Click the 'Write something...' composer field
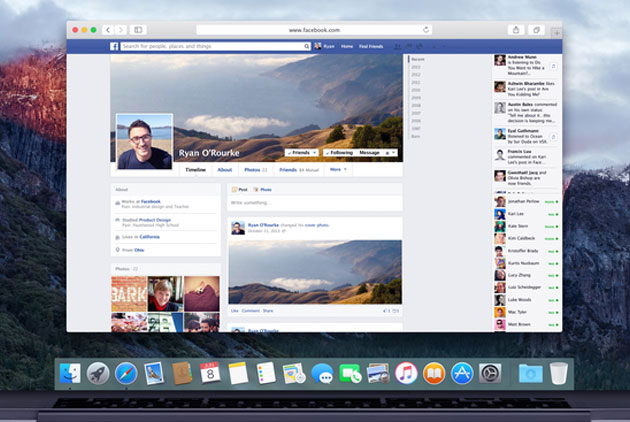This screenshot has height=422, width=630. click(x=315, y=203)
